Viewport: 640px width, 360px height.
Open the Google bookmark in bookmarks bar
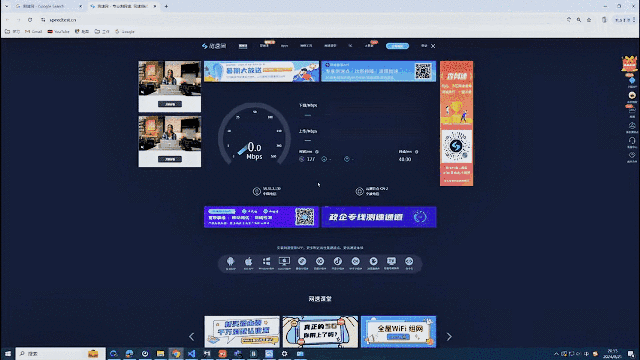click(124, 31)
